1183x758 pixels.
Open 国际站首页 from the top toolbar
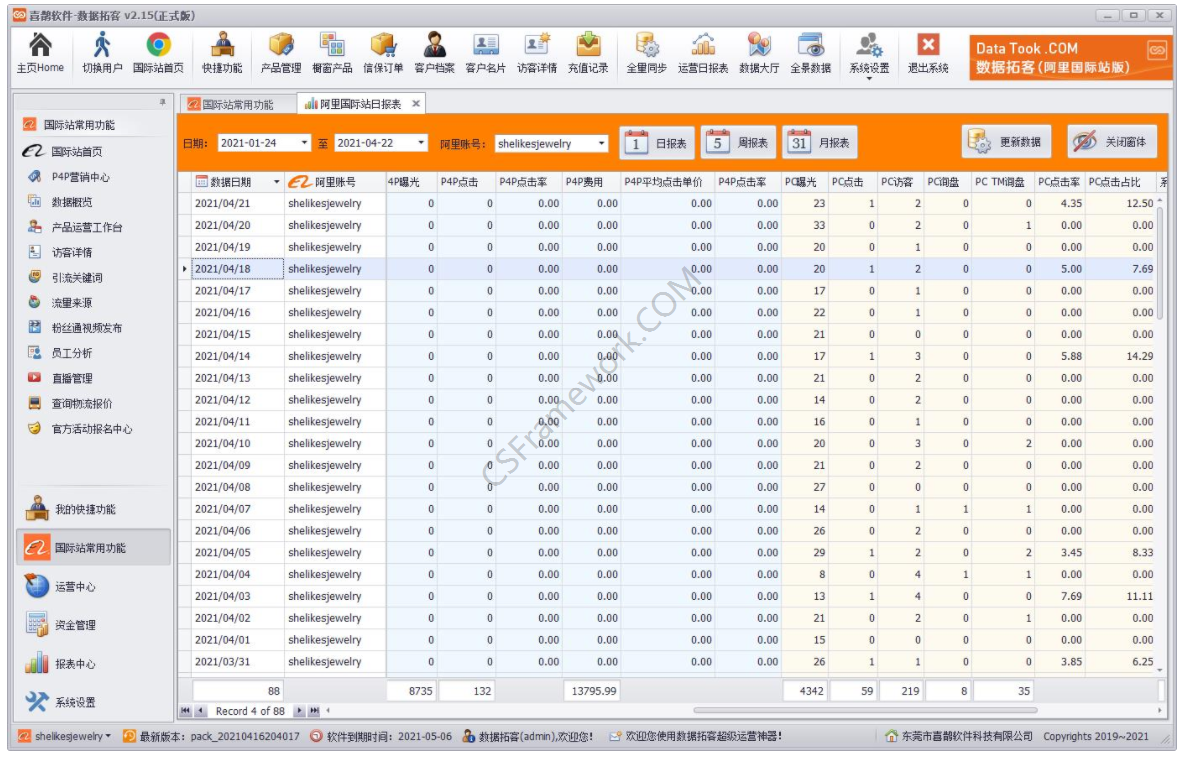pyautogui.click(x=158, y=53)
